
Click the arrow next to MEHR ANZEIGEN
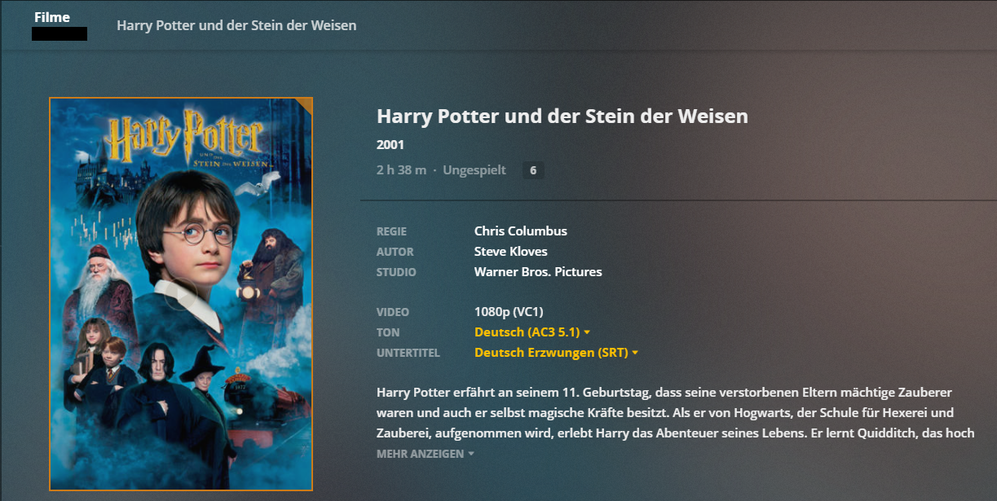pyautogui.click(x=471, y=454)
